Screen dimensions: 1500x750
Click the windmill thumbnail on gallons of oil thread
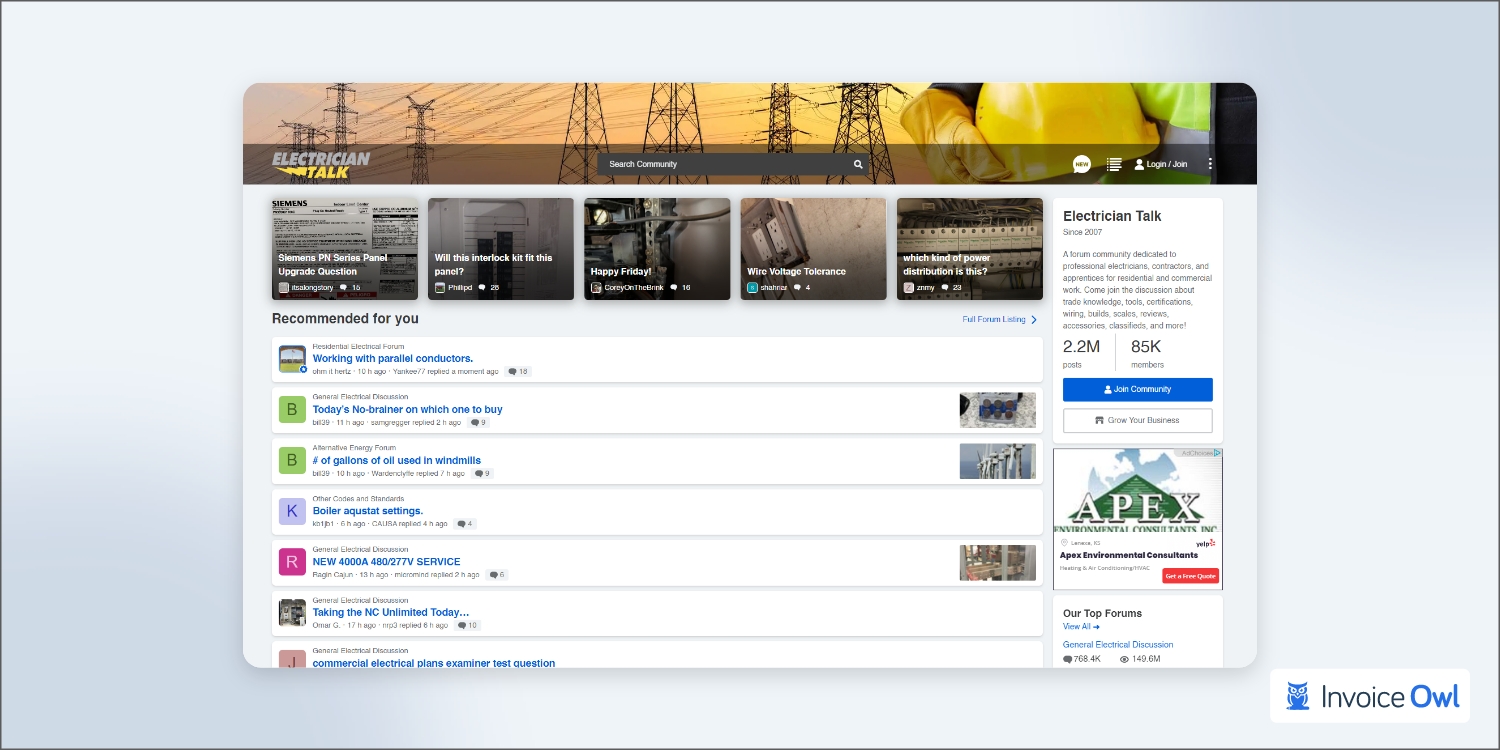tap(997, 460)
